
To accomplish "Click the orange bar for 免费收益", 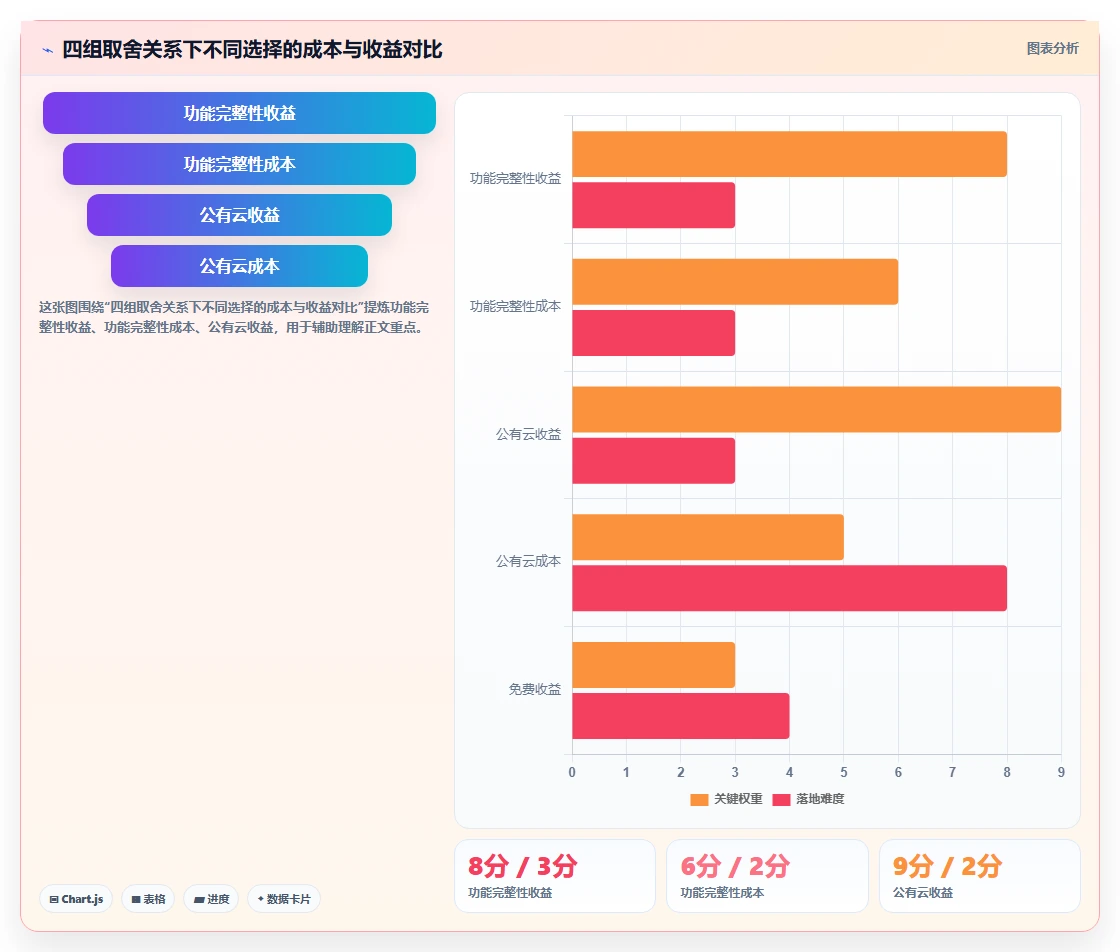I will coord(654,665).
